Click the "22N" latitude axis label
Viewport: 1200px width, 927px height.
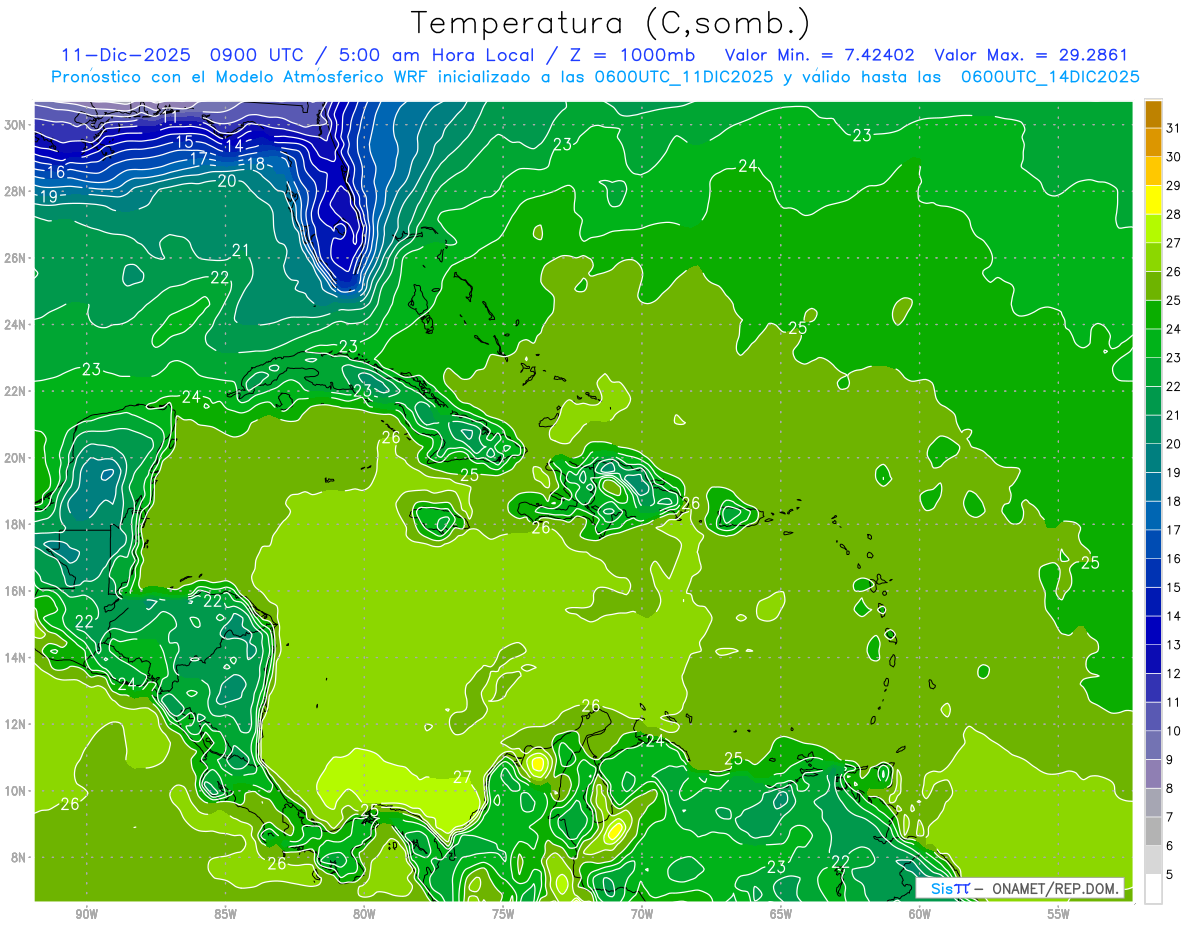point(15,391)
